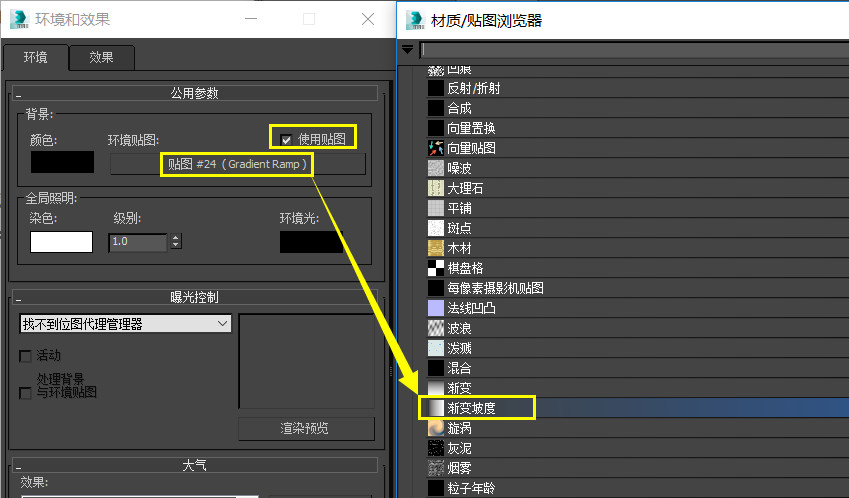This screenshot has width=849, height=498.
Task: Select the 粒子年龄 list row text
Action: (471, 488)
